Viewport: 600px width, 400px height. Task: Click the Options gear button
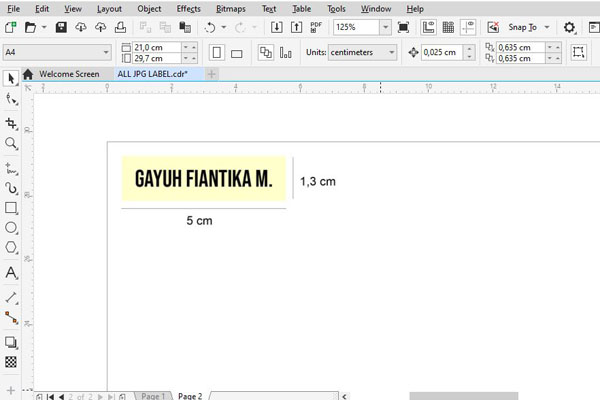click(x=569, y=27)
